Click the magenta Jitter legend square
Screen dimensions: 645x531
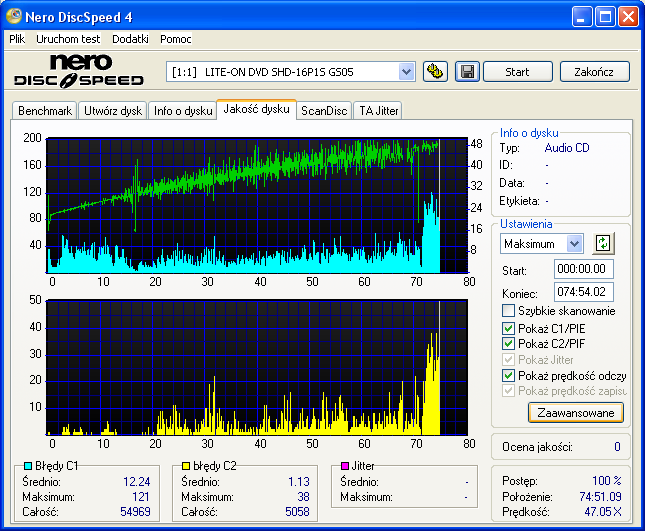point(345,466)
